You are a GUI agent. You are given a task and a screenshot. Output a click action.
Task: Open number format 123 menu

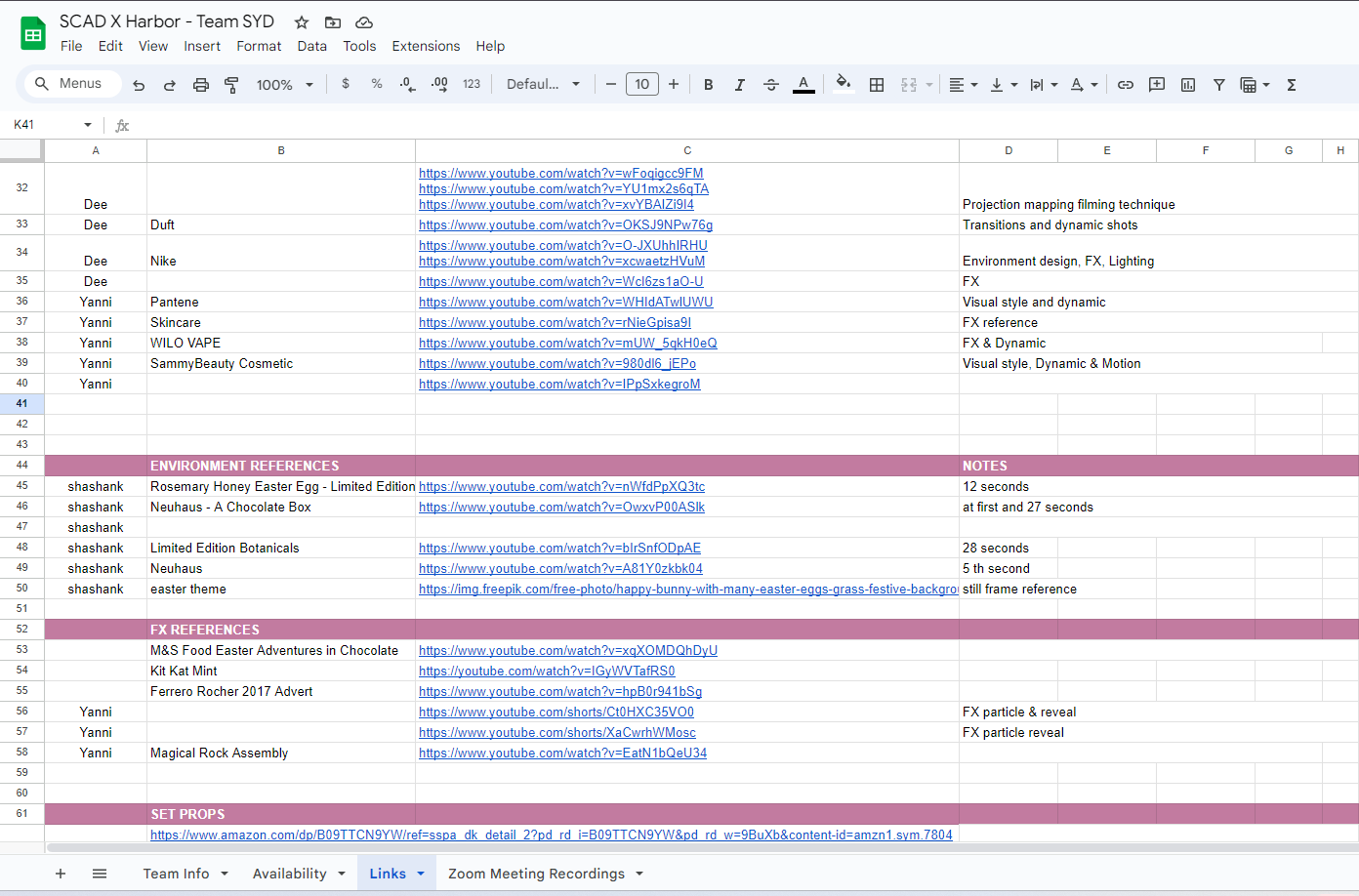tap(472, 84)
